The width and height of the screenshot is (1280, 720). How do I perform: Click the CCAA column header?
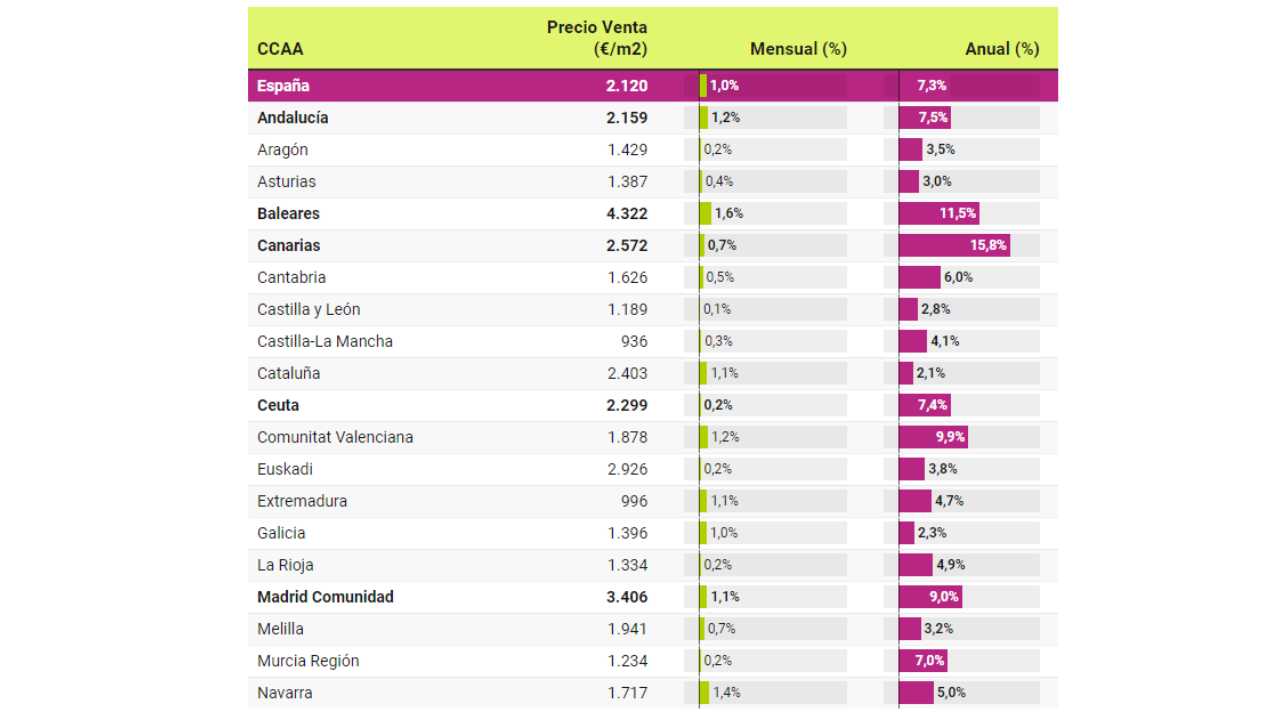pos(280,49)
